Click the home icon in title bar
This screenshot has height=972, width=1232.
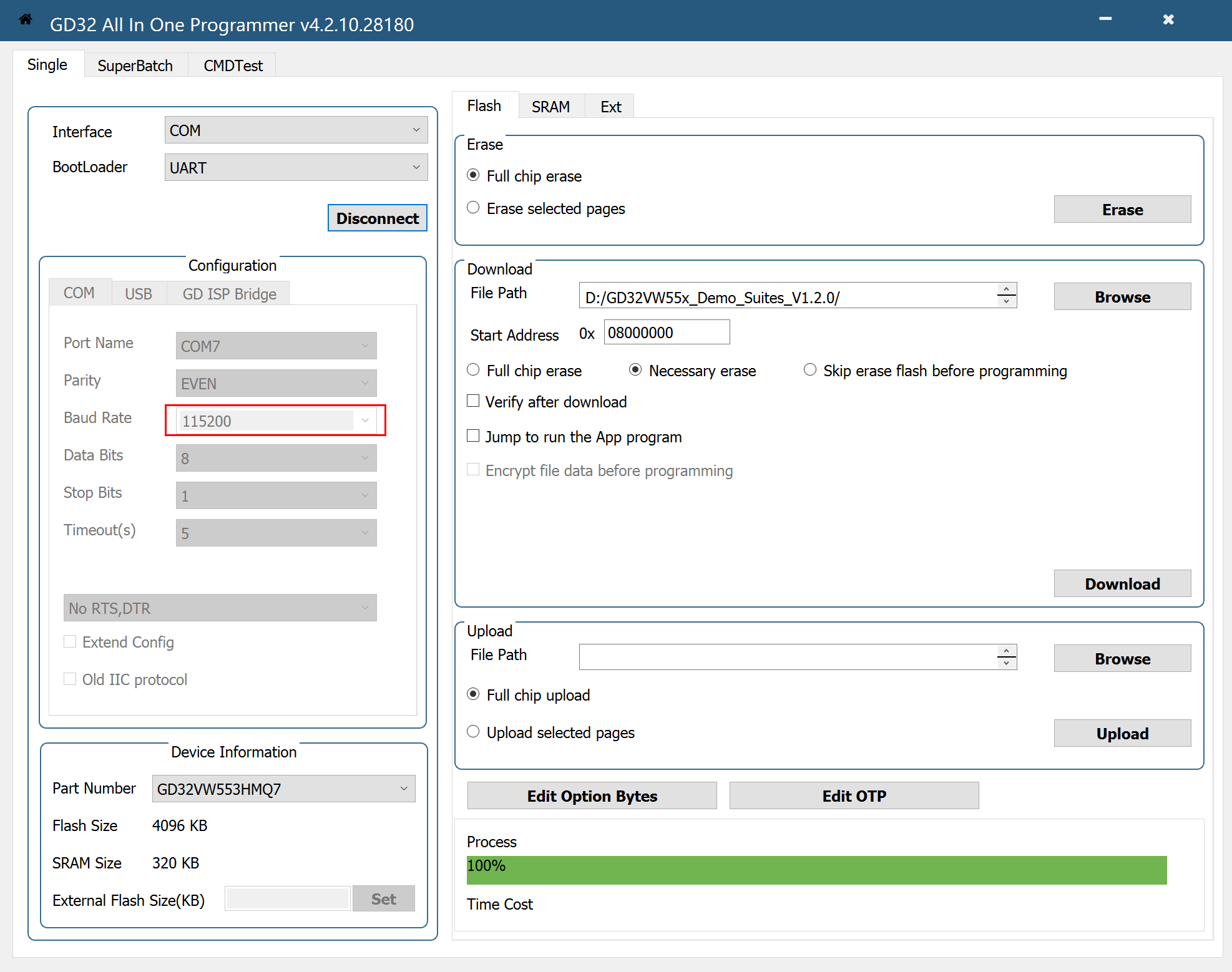[25, 20]
